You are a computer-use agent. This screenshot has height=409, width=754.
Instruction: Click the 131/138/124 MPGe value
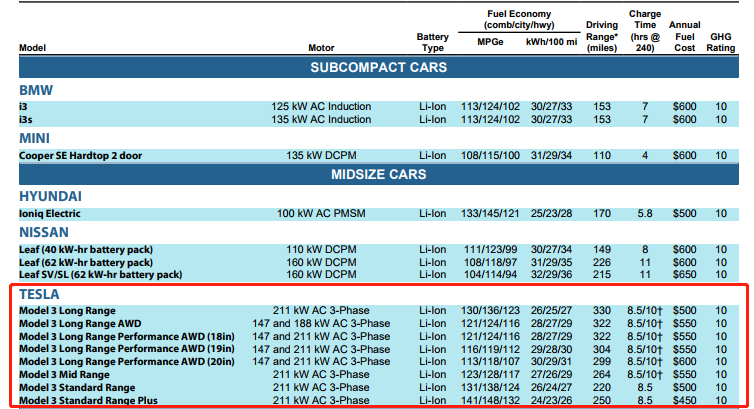(490, 387)
